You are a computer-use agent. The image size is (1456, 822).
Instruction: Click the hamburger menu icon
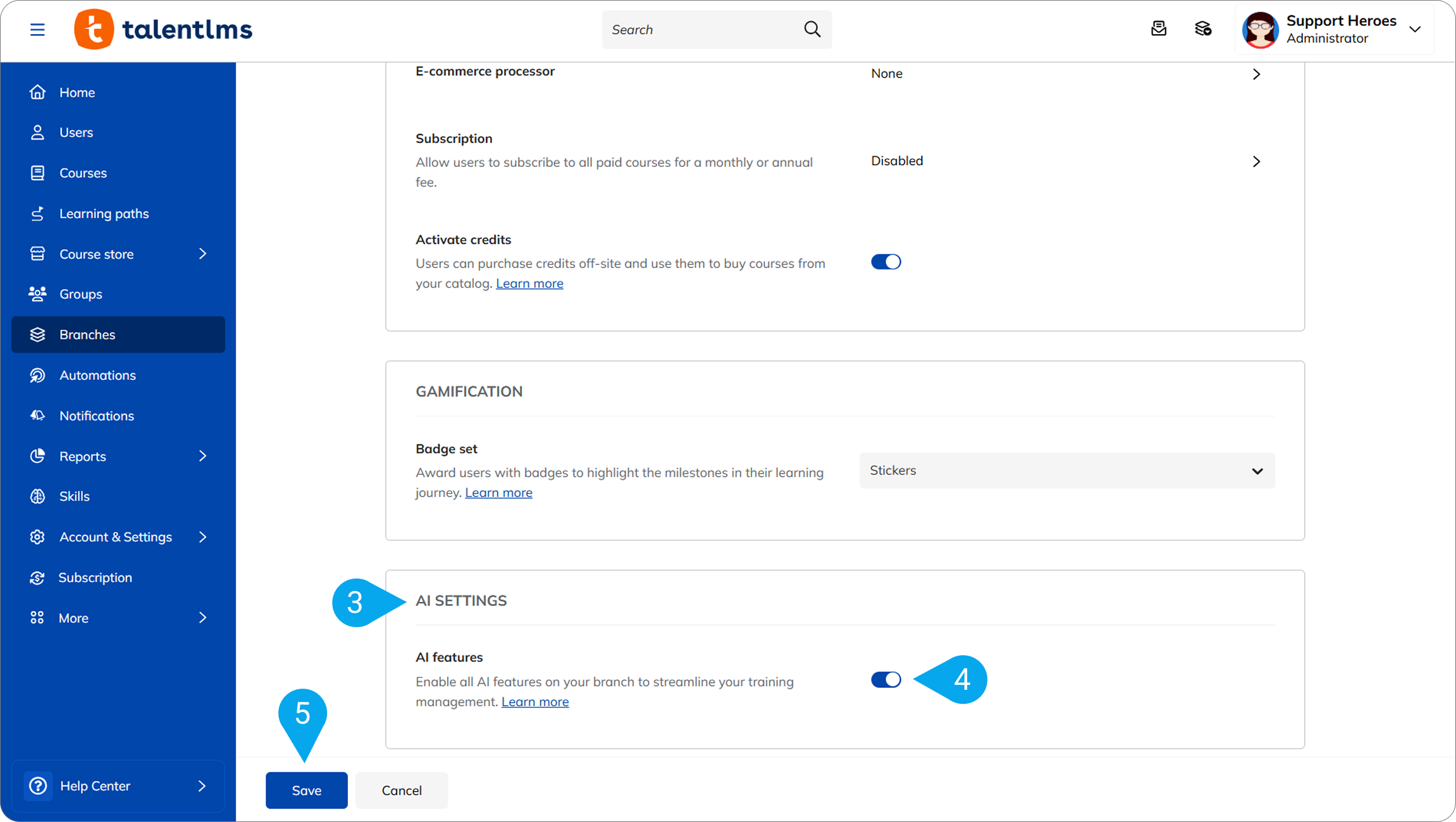pyautogui.click(x=37, y=30)
